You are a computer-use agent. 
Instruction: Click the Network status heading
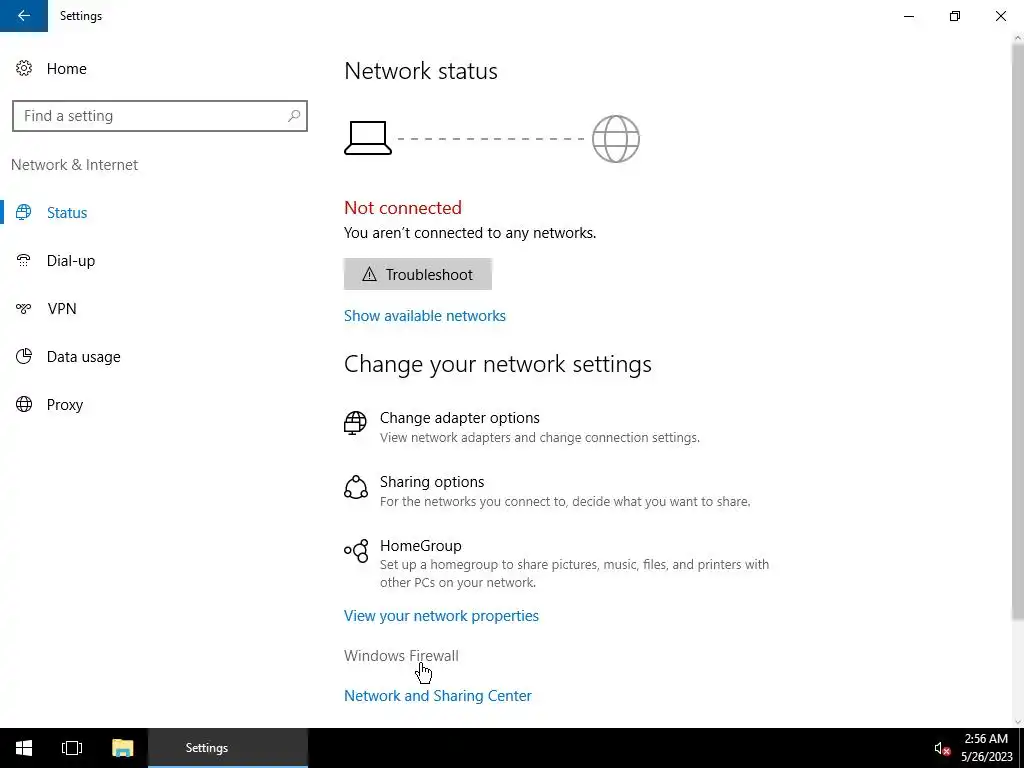coord(421,71)
